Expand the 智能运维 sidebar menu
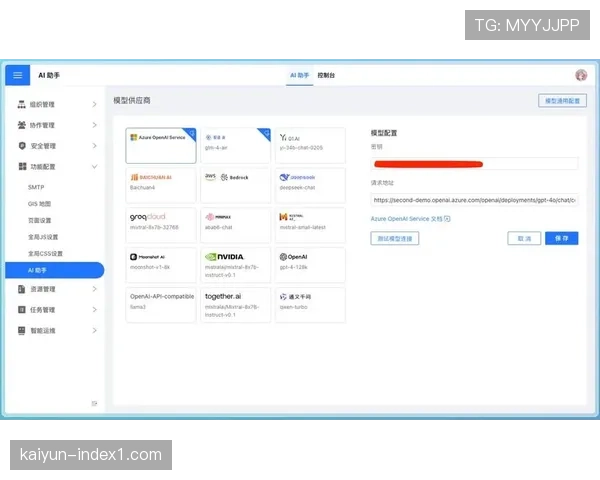 click(55, 330)
